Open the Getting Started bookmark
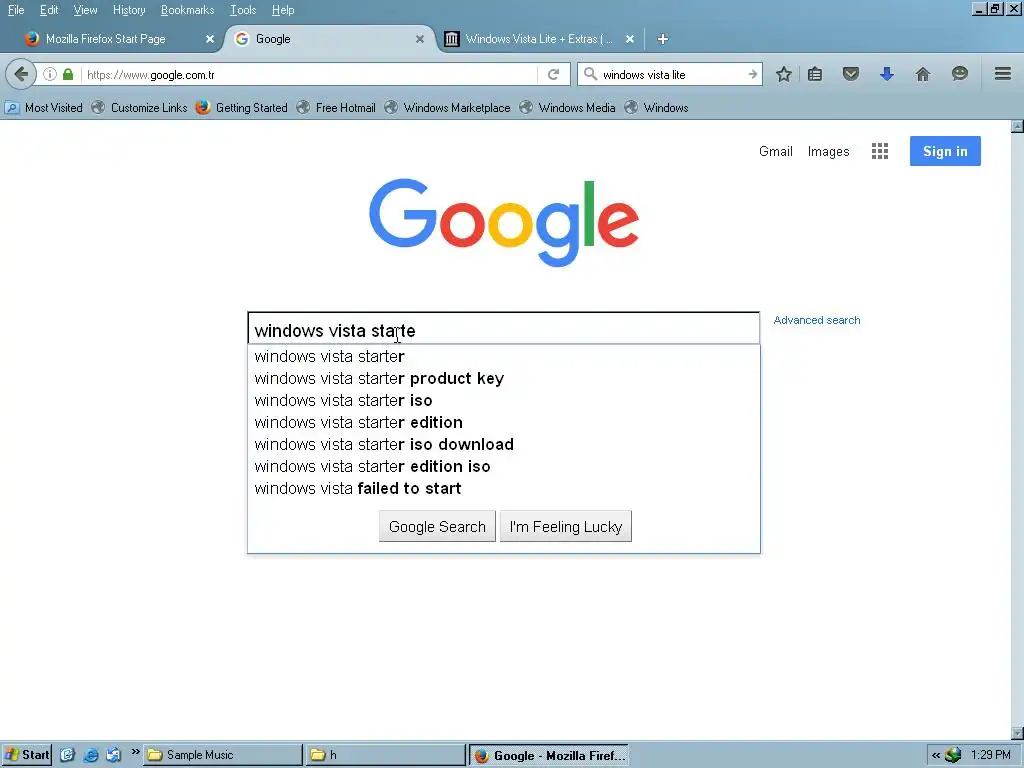The image size is (1024, 768). (x=242, y=108)
